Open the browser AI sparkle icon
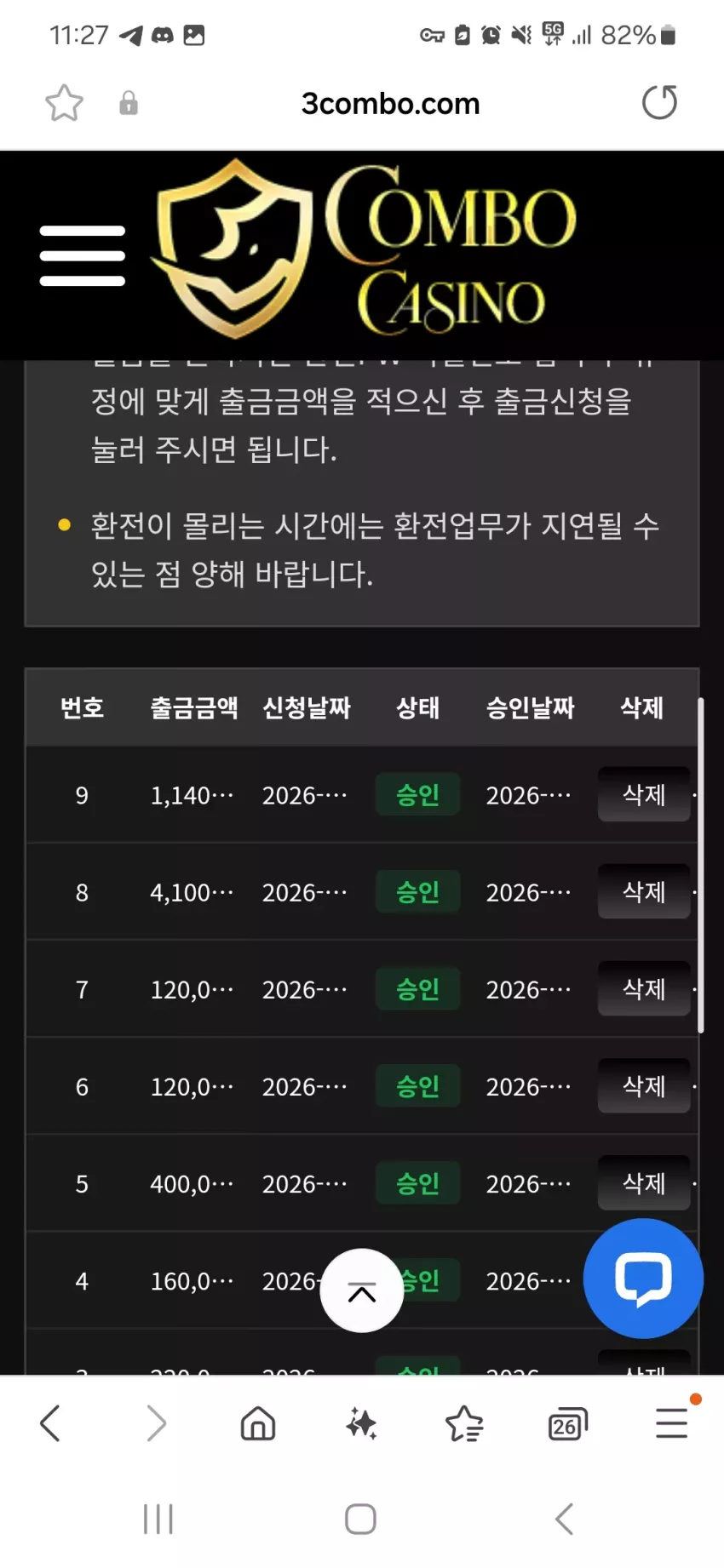The image size is (724, 1568). coord(361,1422)
